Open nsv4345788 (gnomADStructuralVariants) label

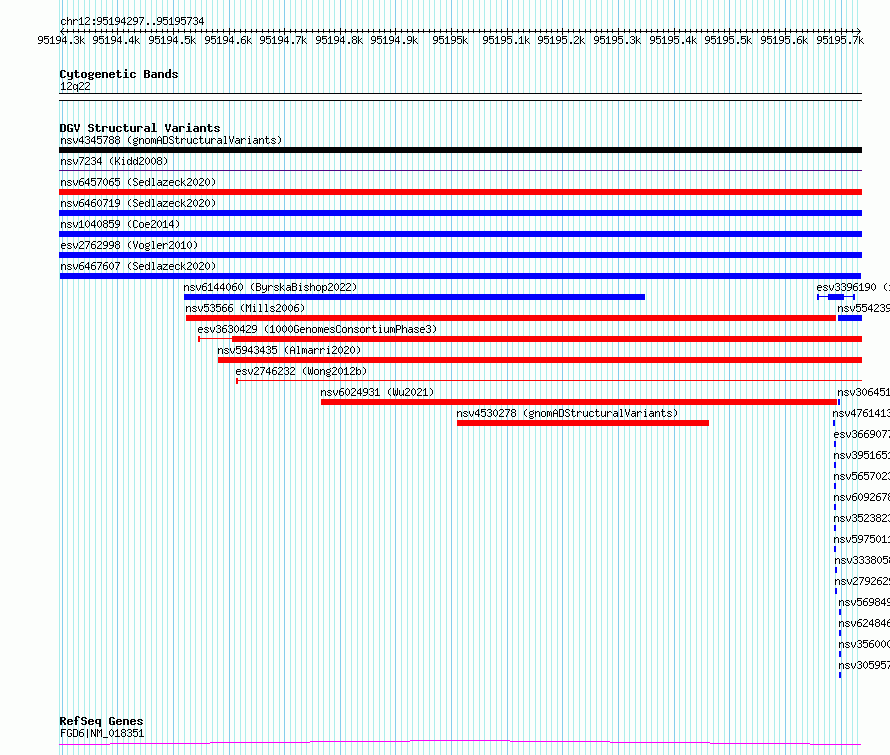click(171, 140)
